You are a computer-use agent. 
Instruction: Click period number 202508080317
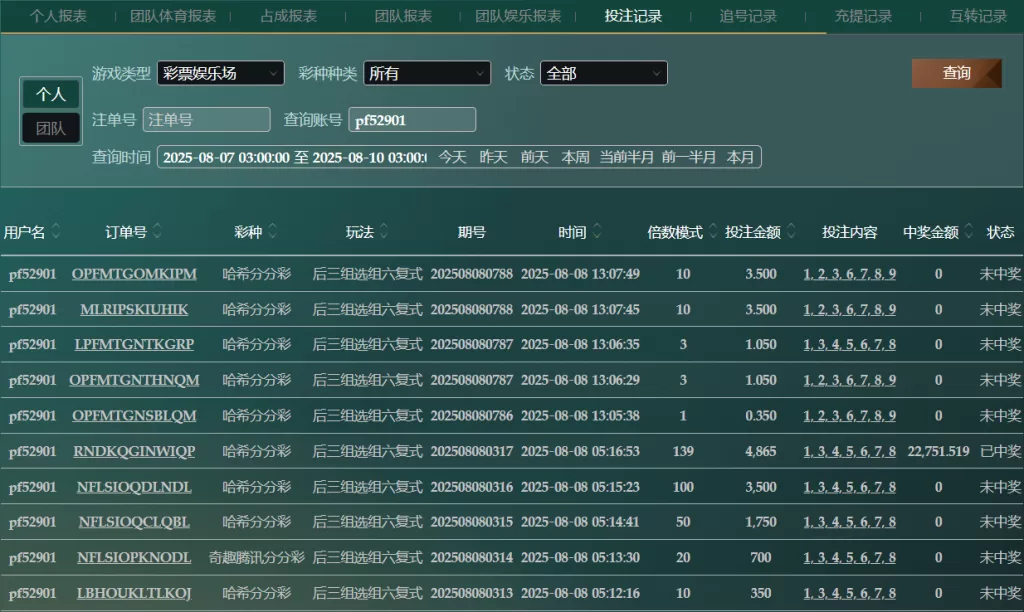tap(472, 451)
